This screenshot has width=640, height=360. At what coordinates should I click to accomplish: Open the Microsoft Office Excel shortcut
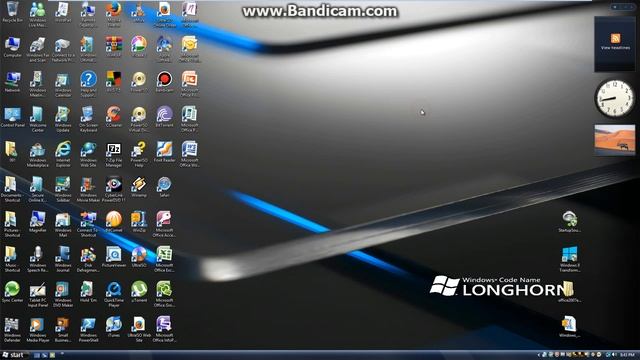tap(164, 259)
